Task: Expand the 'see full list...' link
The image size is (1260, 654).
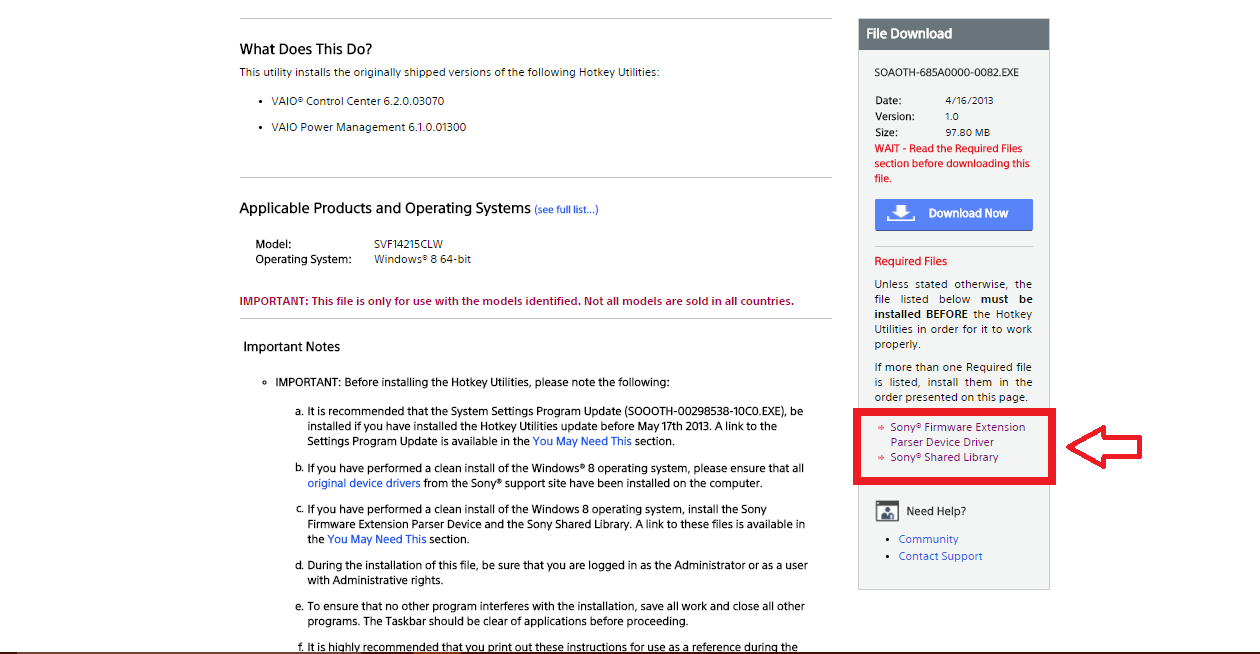Action: pyautogui.click(x=566, y=210)
